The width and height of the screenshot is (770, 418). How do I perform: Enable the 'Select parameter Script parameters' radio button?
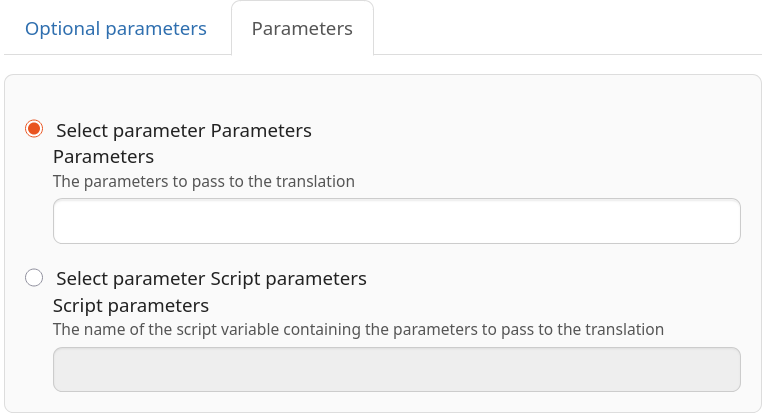click(x=34, y=277)
